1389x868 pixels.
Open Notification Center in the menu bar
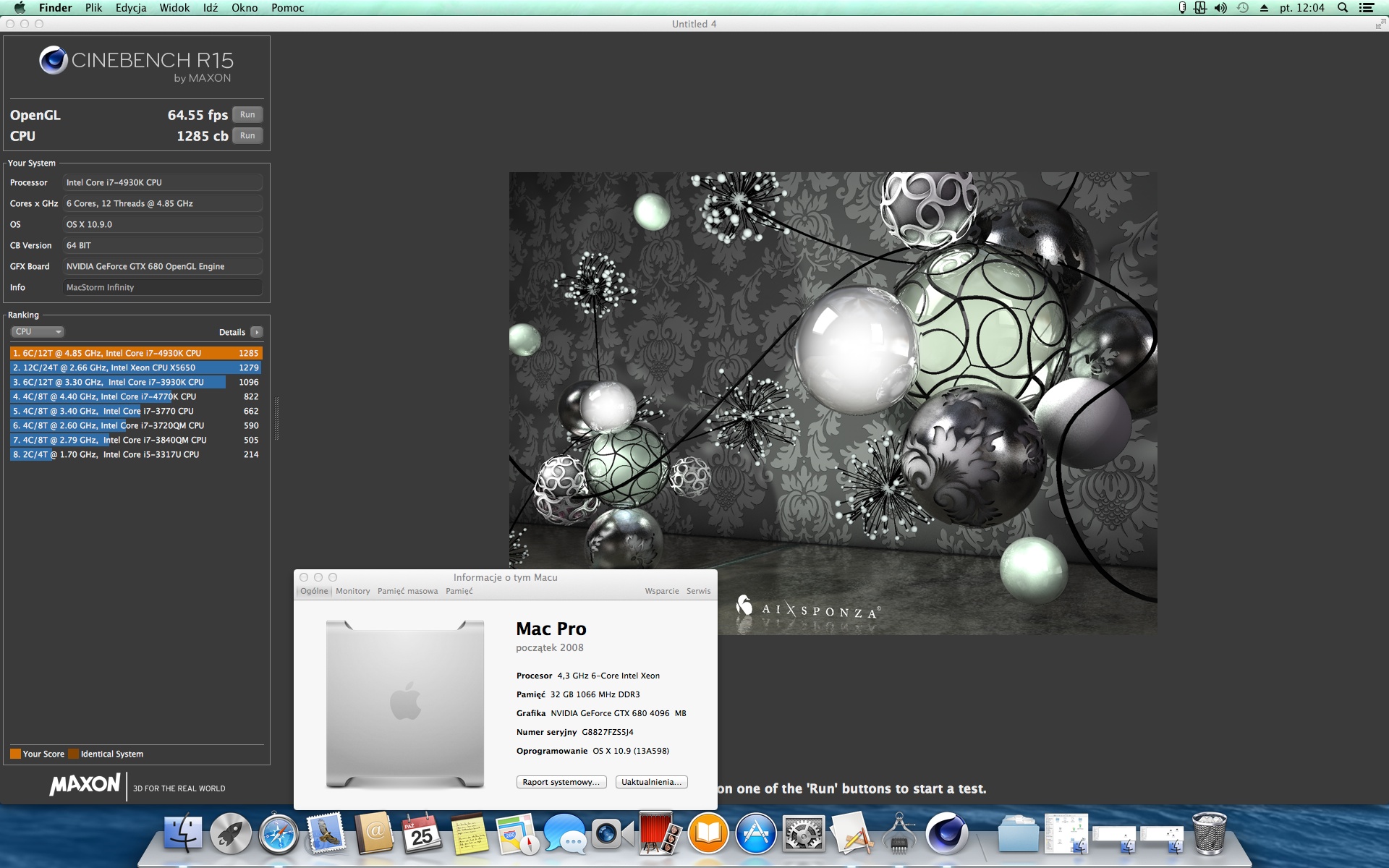pos(1367,8)
